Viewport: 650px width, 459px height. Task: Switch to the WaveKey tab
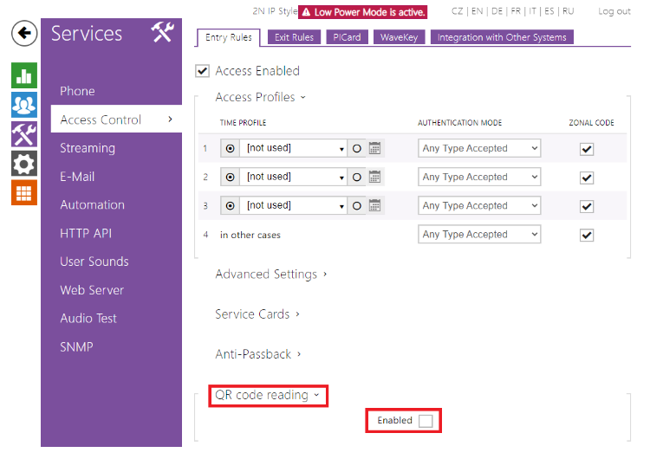pos(399,38)
